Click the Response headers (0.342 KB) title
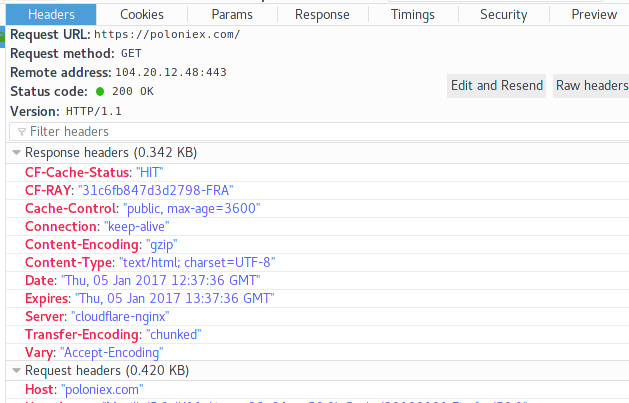This screenshot has width=629, height=403. click(111, 152)
